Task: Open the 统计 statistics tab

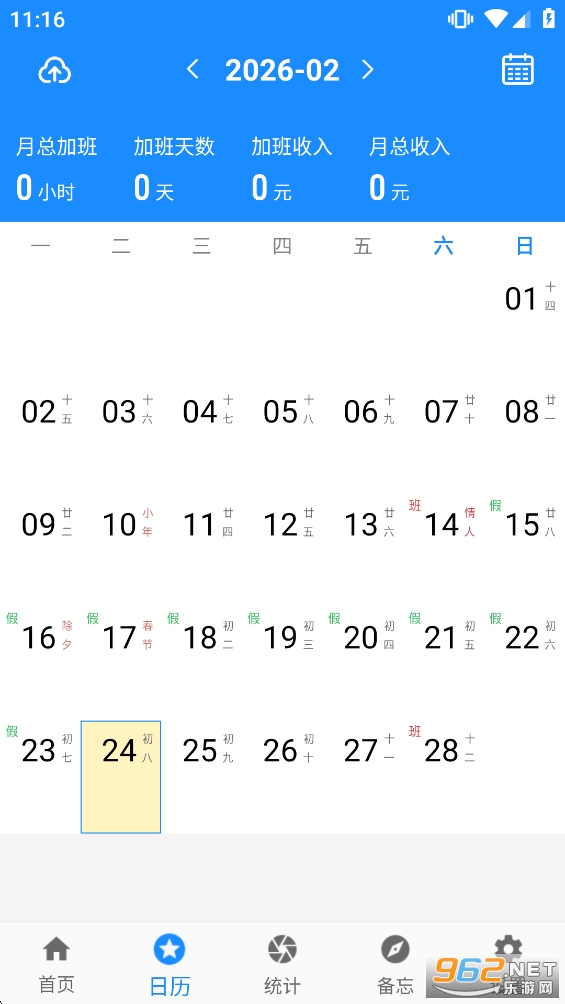Action: pyautogui.click(x=282, y=963)
